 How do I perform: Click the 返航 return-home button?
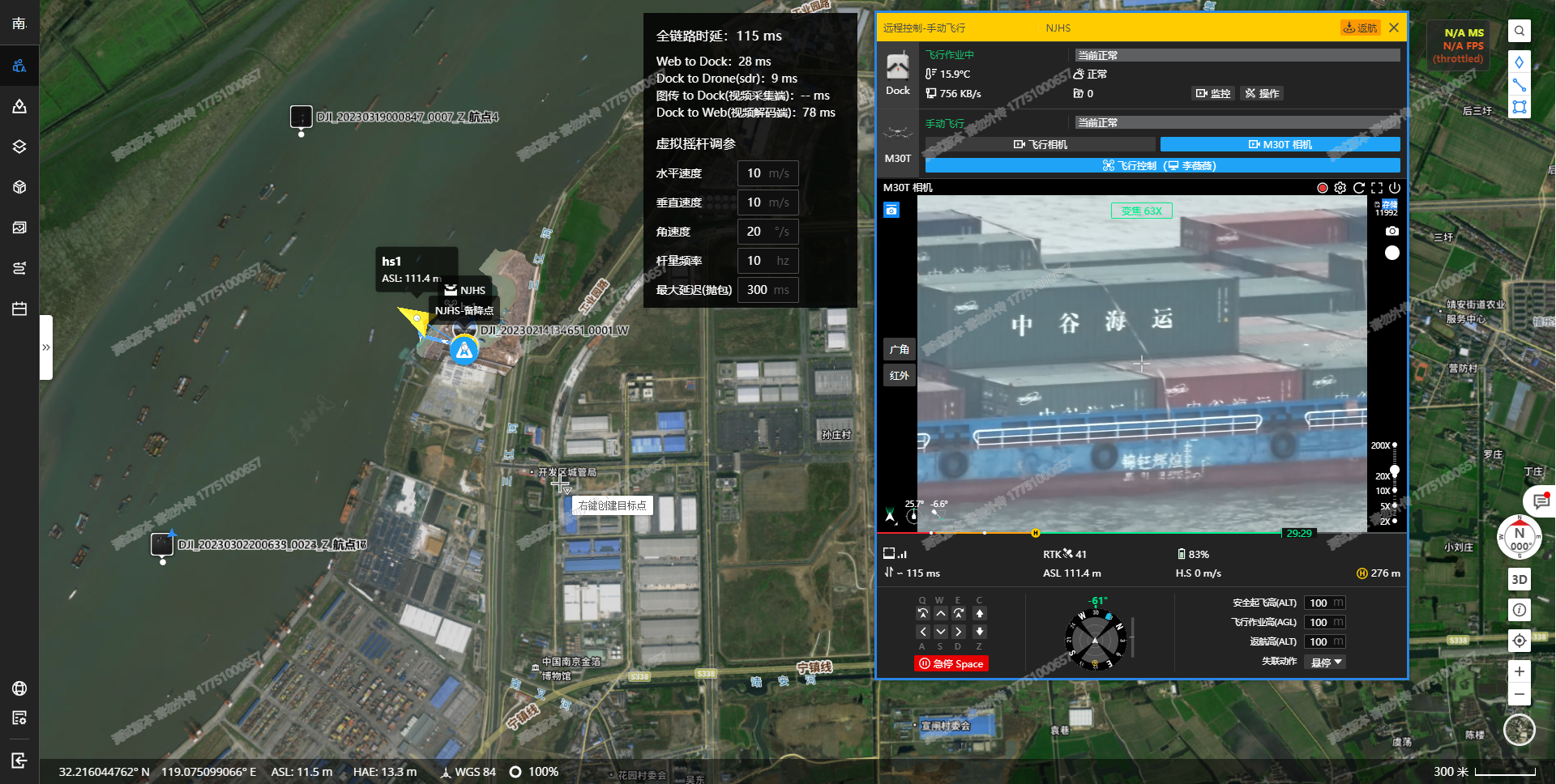[x=1360, y=28]
